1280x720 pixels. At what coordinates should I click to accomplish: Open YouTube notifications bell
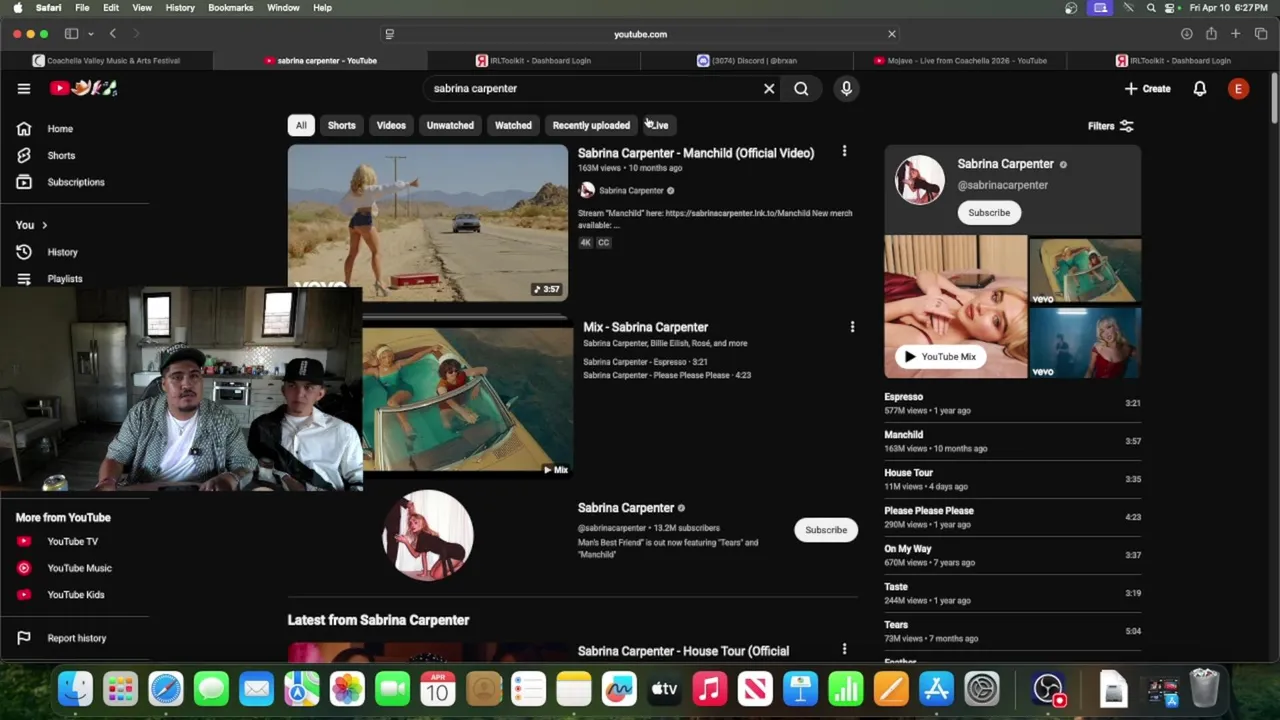1200,89
